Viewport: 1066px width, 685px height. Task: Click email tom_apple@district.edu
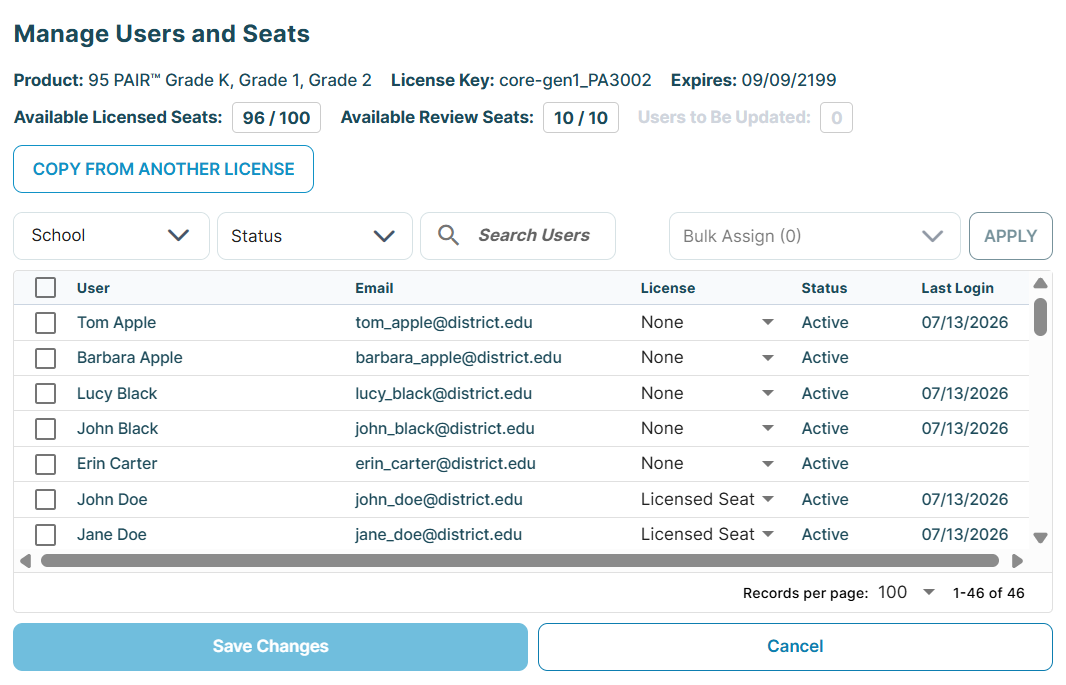point(444,323)
